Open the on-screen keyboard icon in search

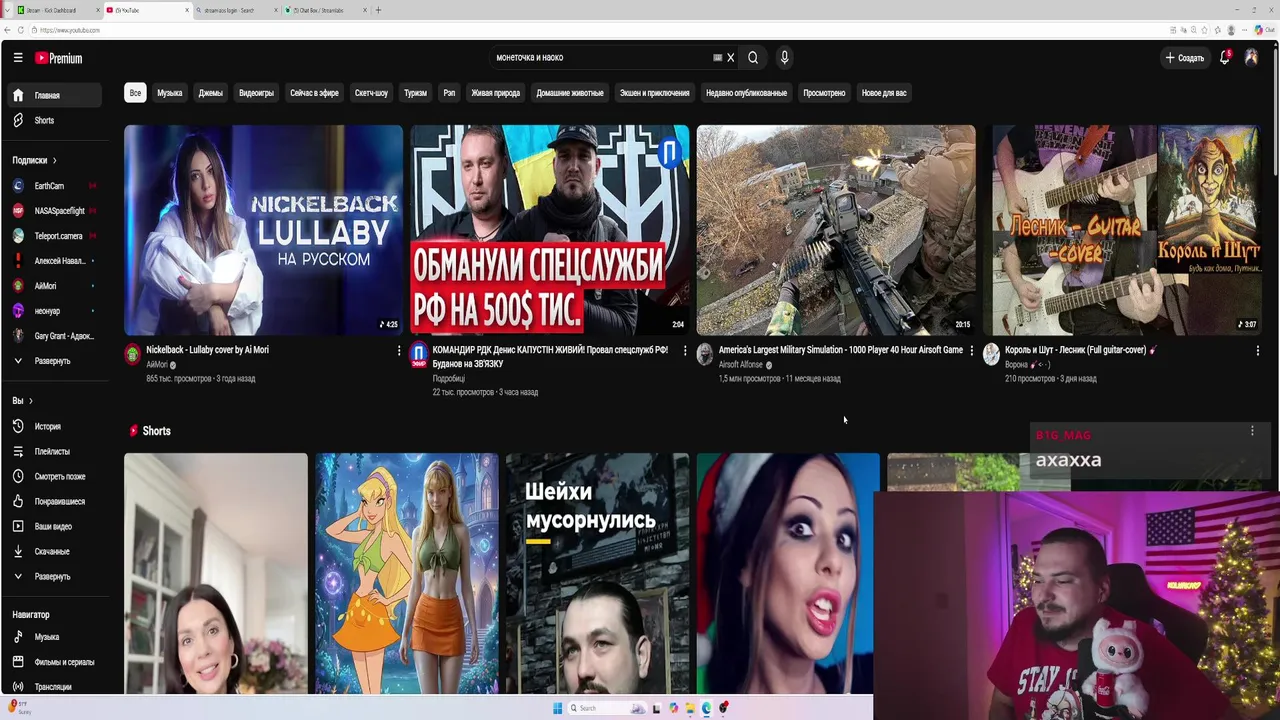(717, 58)
